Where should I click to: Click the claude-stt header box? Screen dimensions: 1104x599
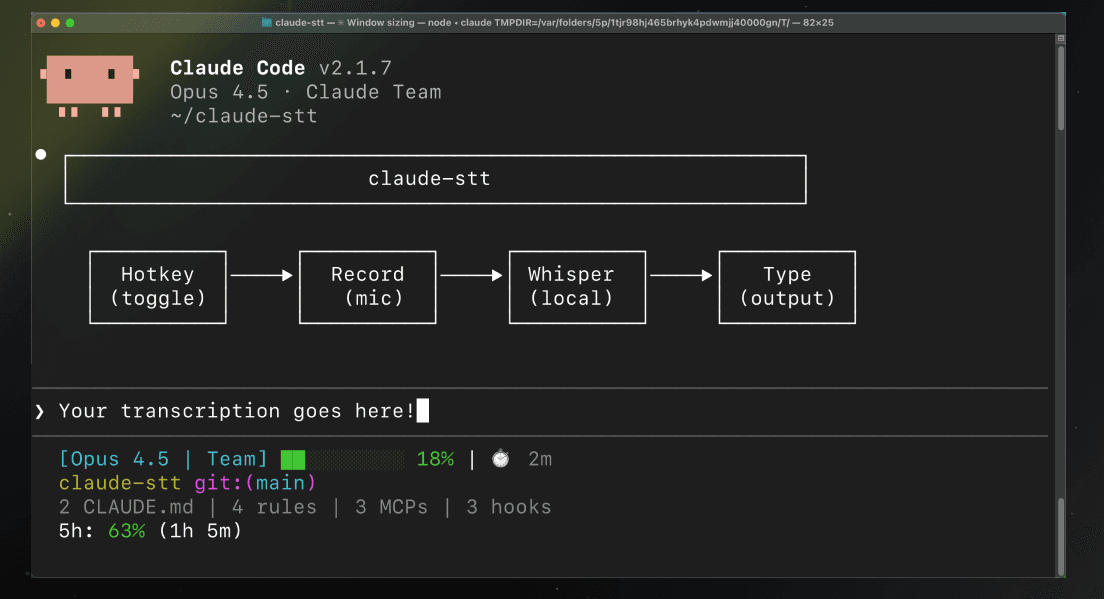(435, 180)
